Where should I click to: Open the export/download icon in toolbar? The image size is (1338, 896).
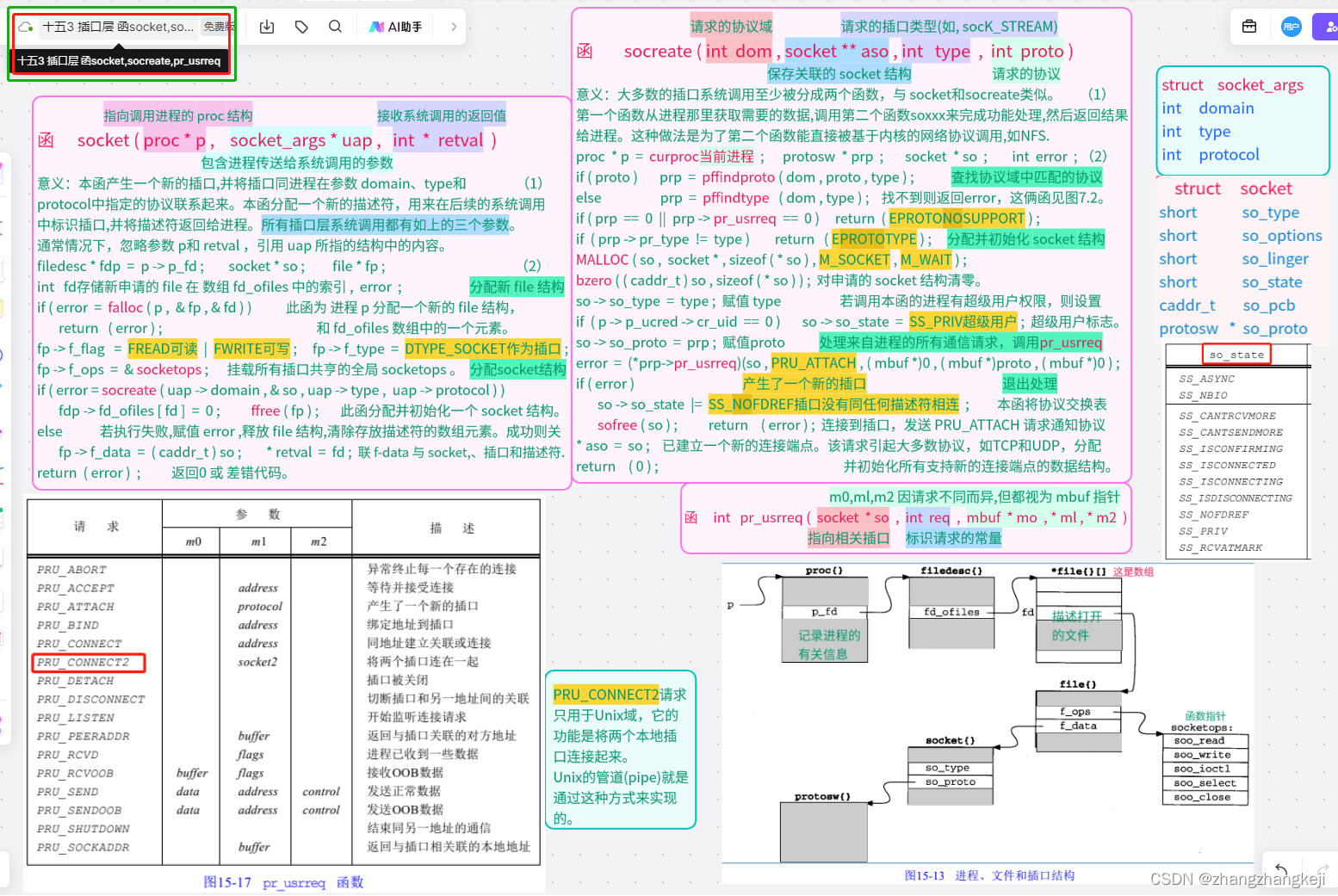267,27
